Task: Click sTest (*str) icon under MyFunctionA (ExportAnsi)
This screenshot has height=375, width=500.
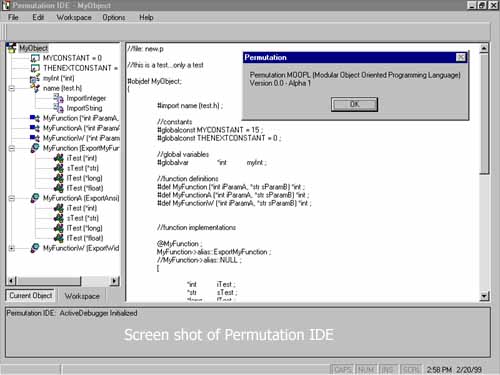Action: 59,218
